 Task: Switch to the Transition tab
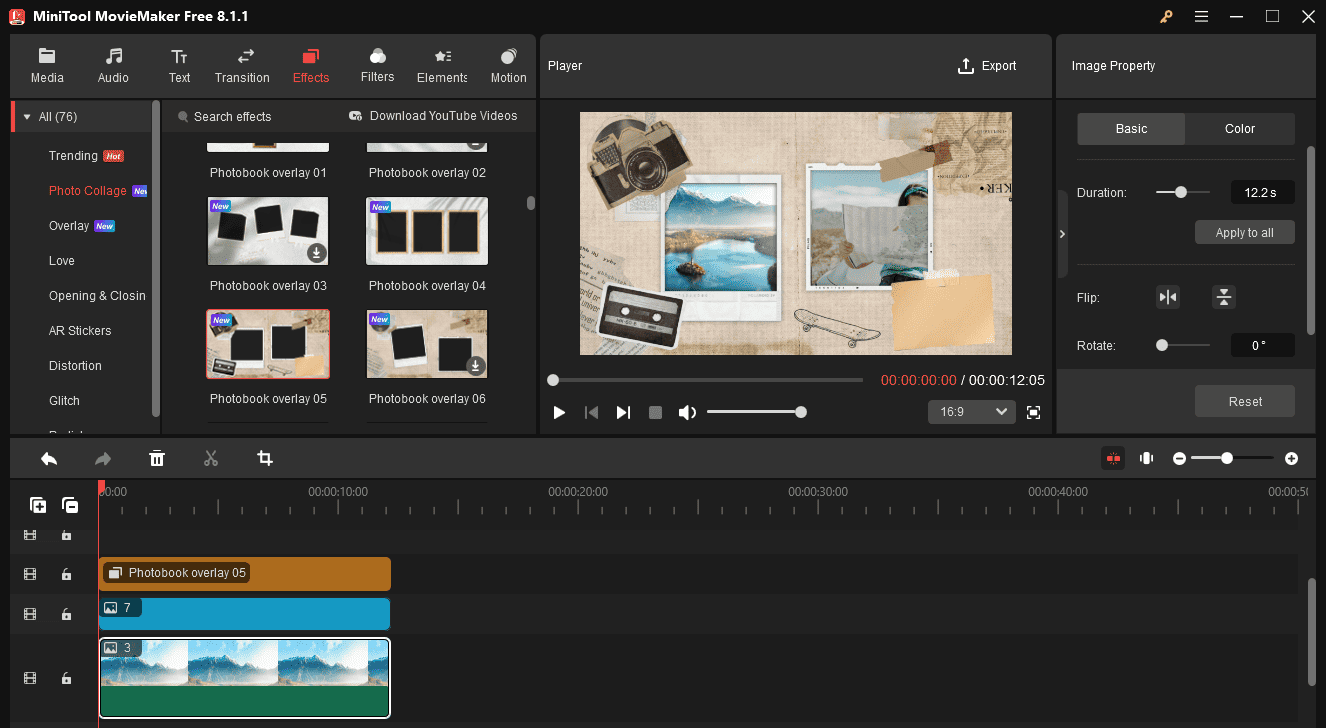pyautogui.click(x=242, y=66)
